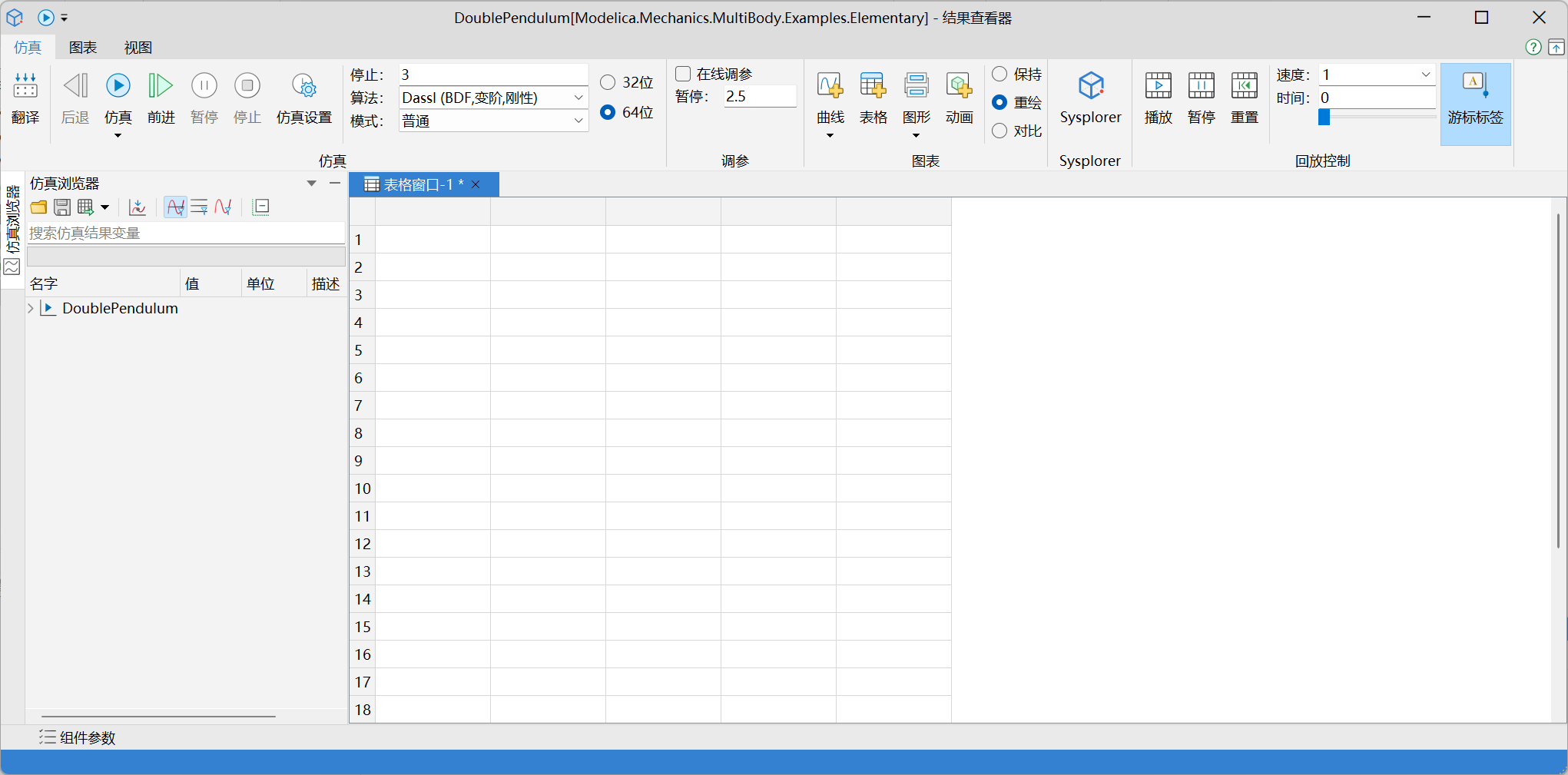1568x775 pixels.
Task: Enable the 在线调参 checkbox
Action: pos(683,74)
